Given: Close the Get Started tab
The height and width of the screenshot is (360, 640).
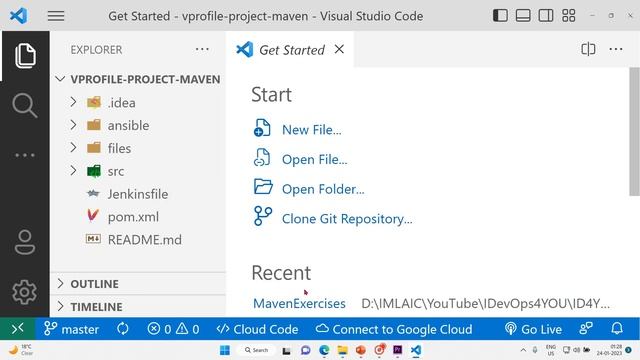Looking at the screenshot, I should click(x=339, y=49).
